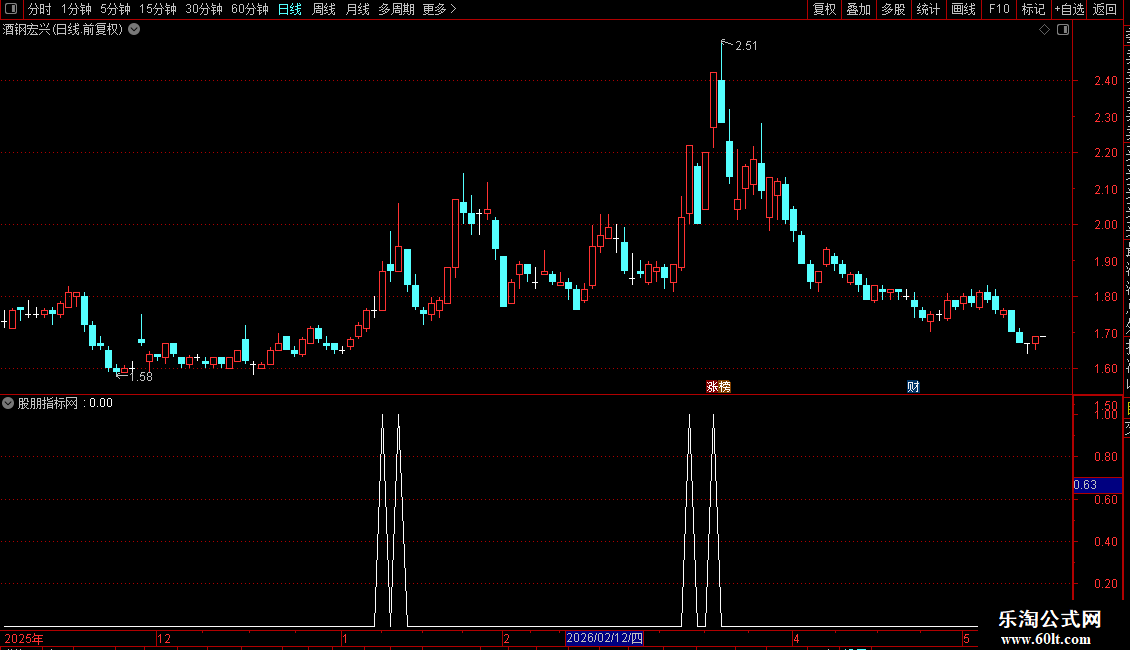Click the 叠加 overlay button
This screenshot has height=650, width=1130.
coord(858,9)
